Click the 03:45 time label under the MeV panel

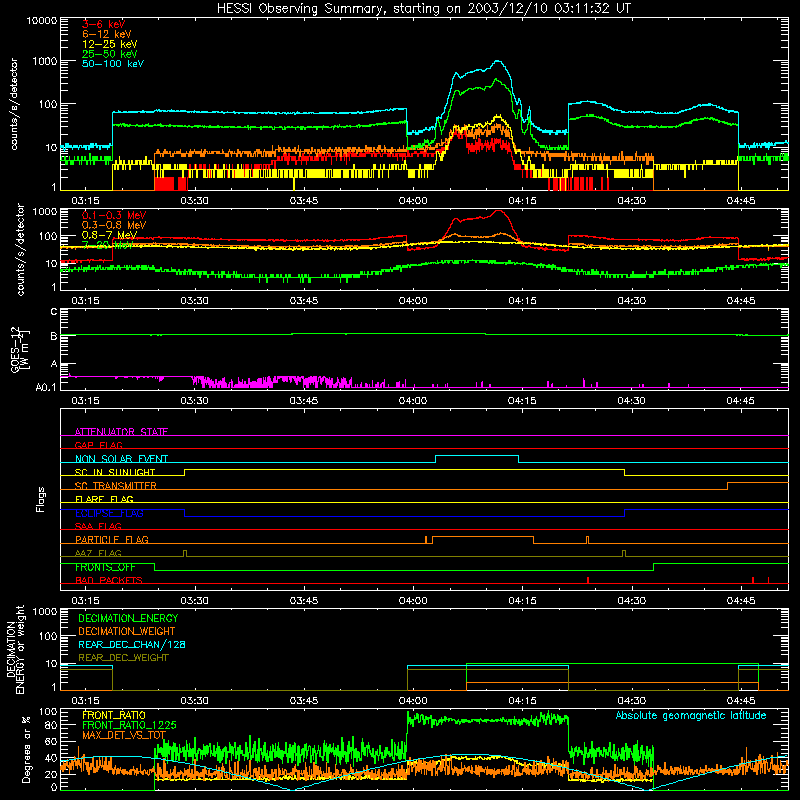304,301
